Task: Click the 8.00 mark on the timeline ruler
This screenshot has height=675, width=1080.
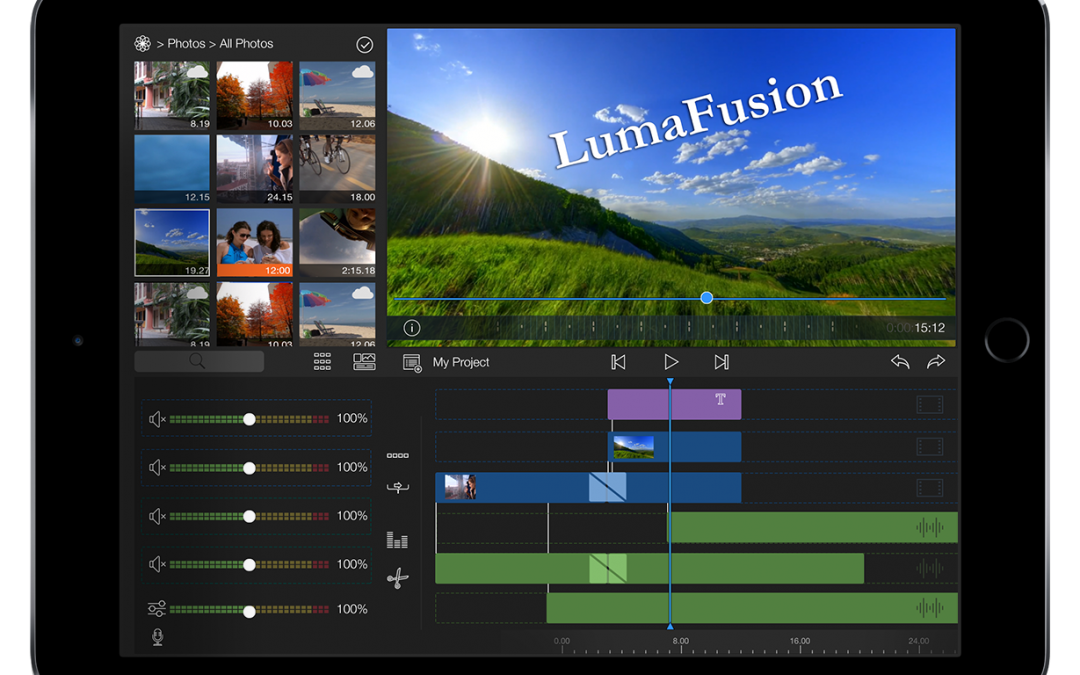Action: click(681, 641)
